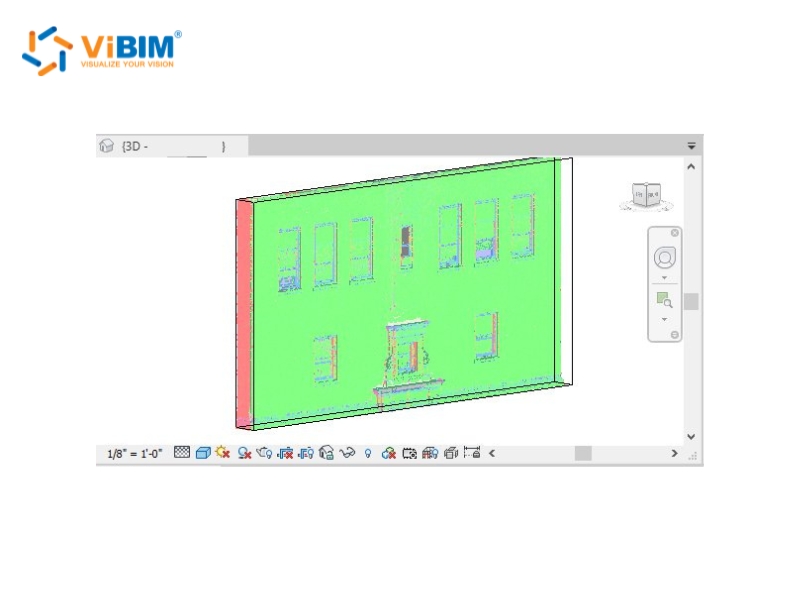Viewport: 800px width, 600px height.
Task: Open the view scale 1/8" = 1'-0" selector
Action: pos(135,453)
